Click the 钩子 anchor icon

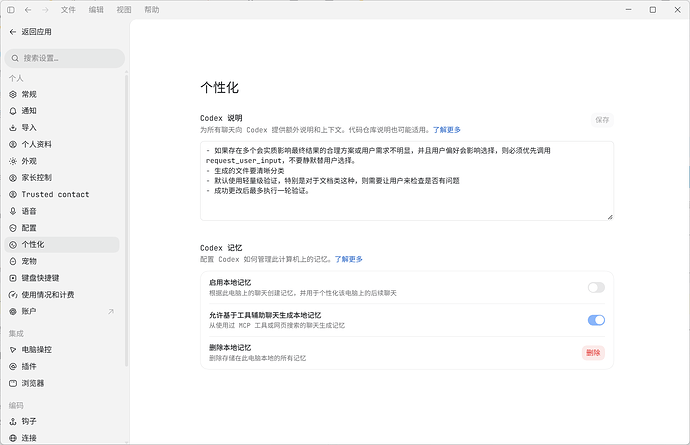click(x=13, y=421)
